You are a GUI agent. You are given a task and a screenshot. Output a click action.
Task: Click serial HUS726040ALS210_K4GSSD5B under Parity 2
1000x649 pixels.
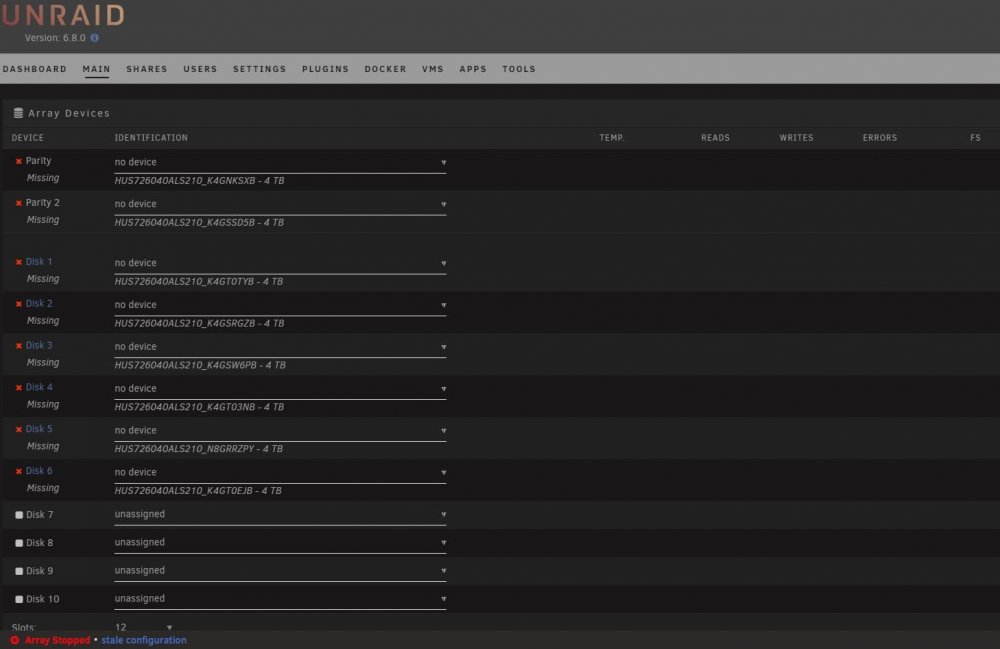coord(186,222)
